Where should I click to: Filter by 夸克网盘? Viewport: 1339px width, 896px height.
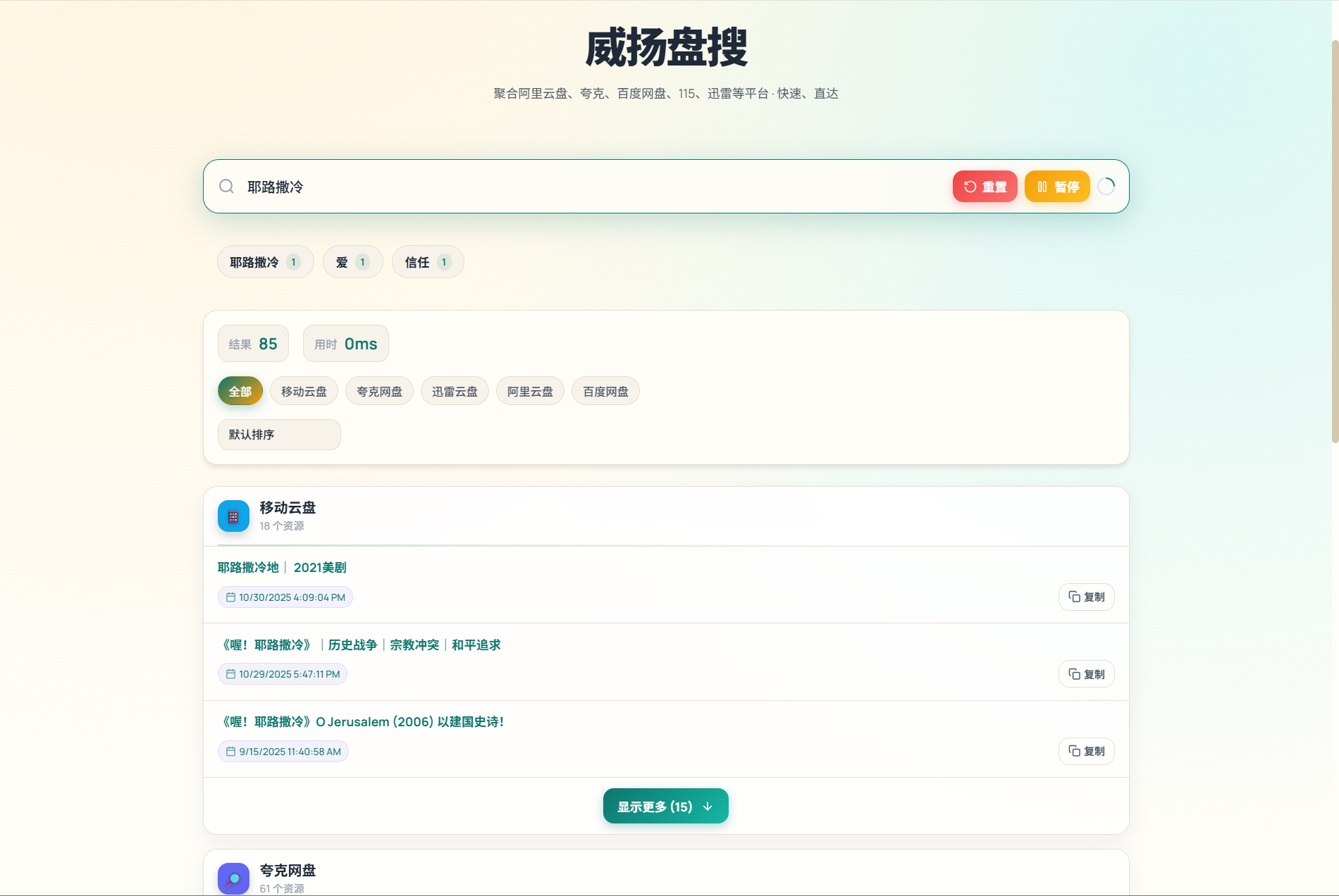pyautogui.click(x=379, y=391)
